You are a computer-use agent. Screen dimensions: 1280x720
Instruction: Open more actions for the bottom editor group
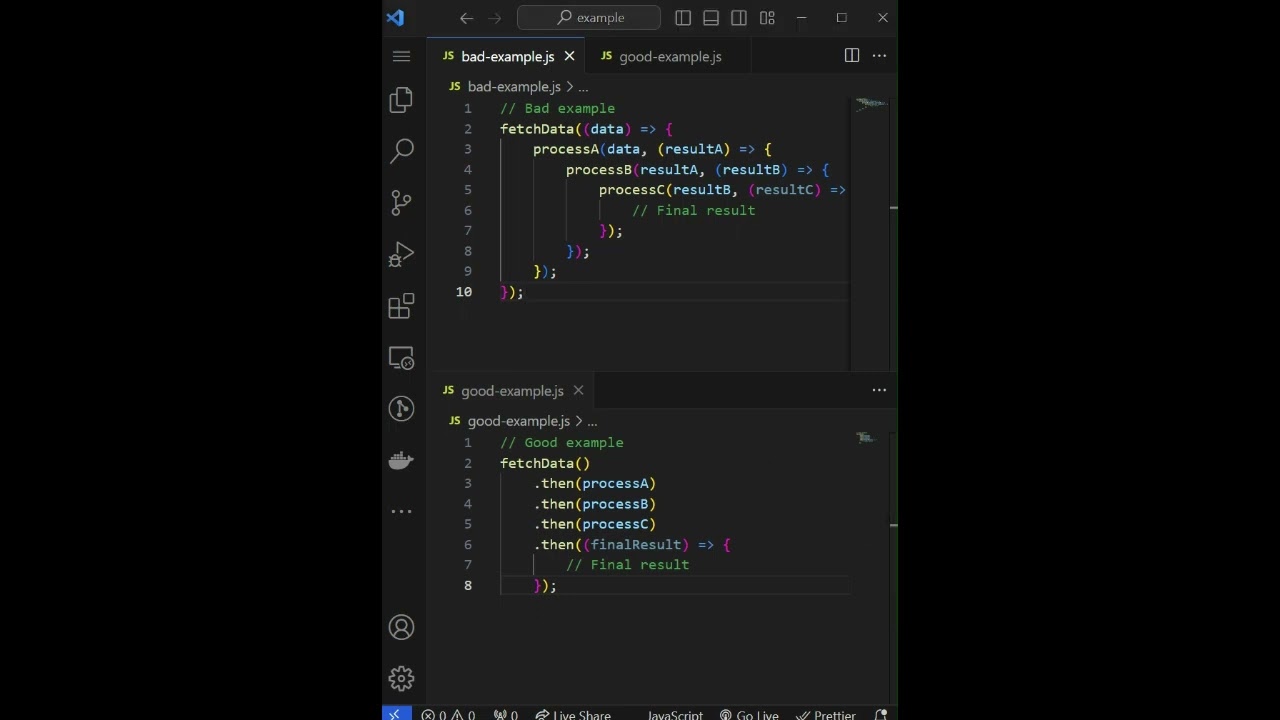click(879, 390)
